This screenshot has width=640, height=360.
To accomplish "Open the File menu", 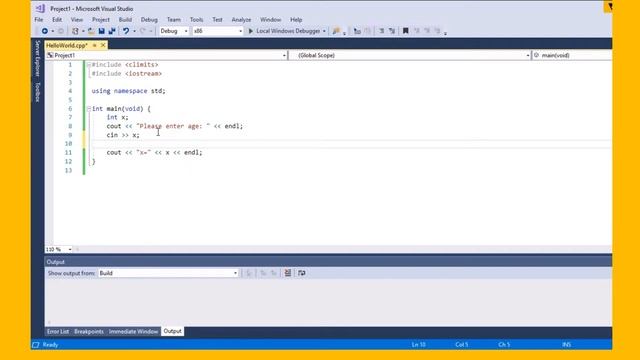I will tap(39, 20).
